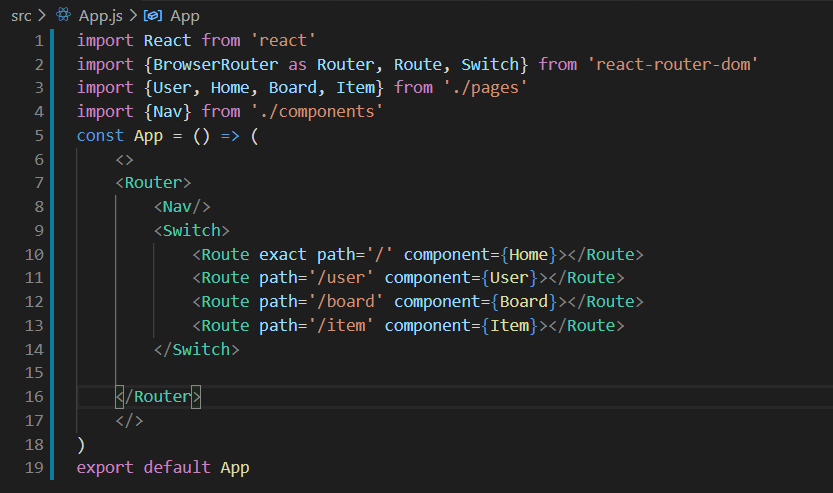Screen dimensions: 833x493
Task: Click line number 10 in the gutter
Action: click(34, 254)
